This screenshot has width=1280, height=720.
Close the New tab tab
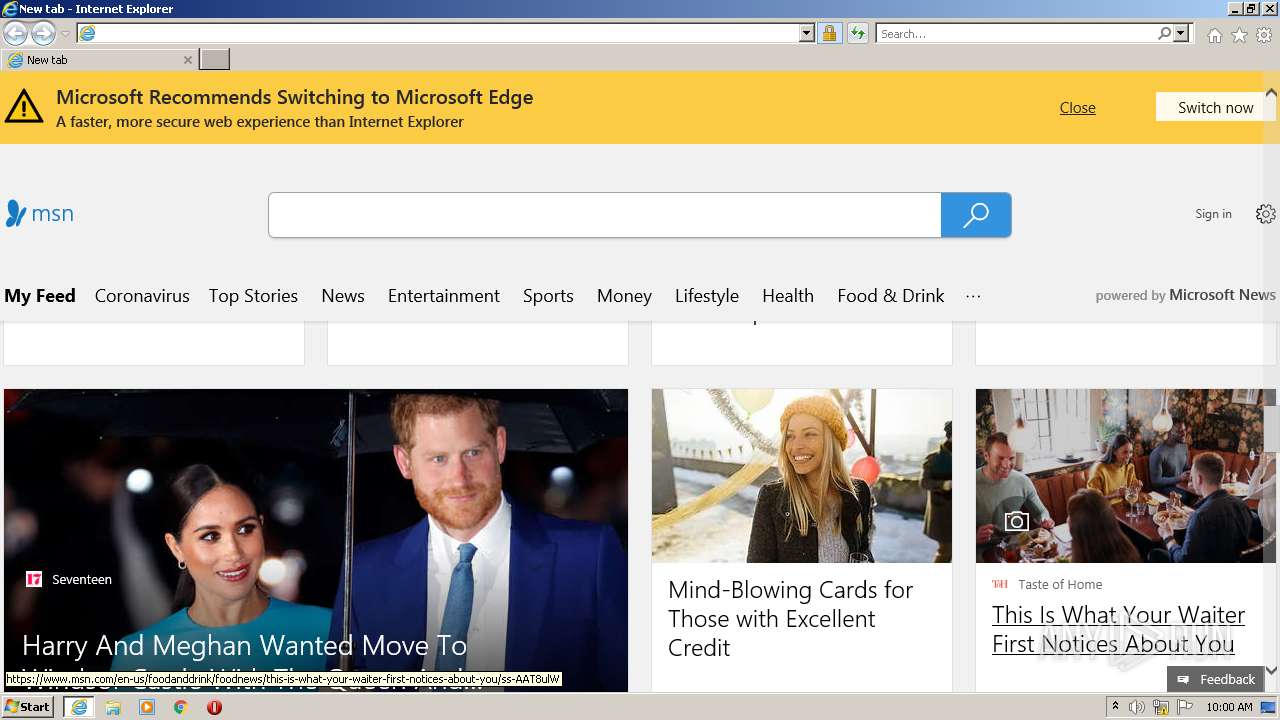(x=187, y=60)
